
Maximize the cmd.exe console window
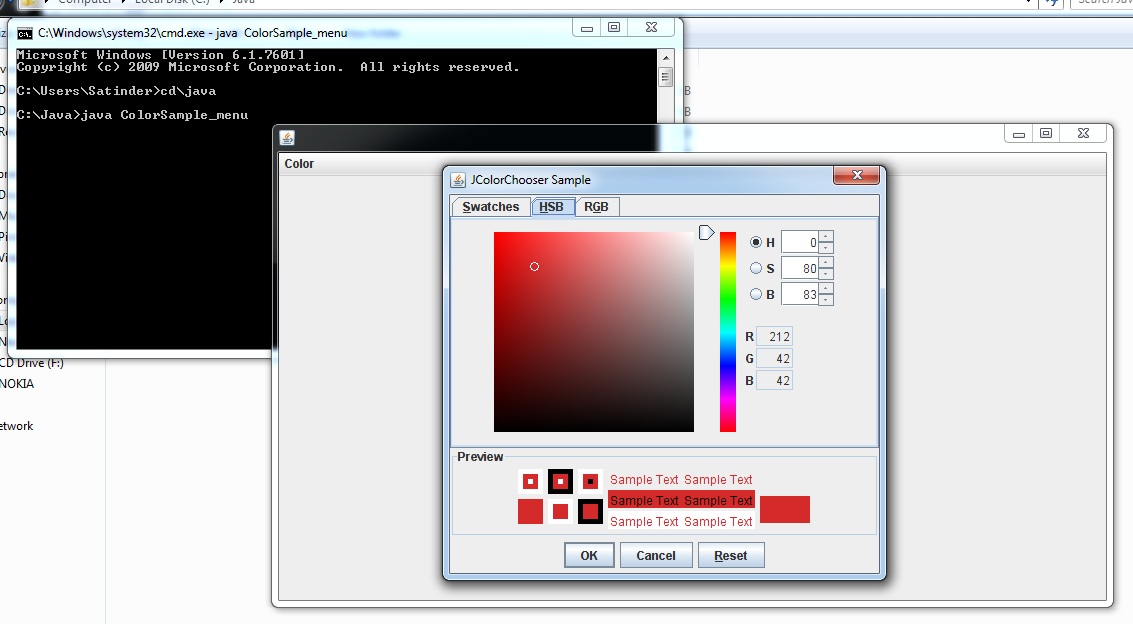tap(613, 28)
